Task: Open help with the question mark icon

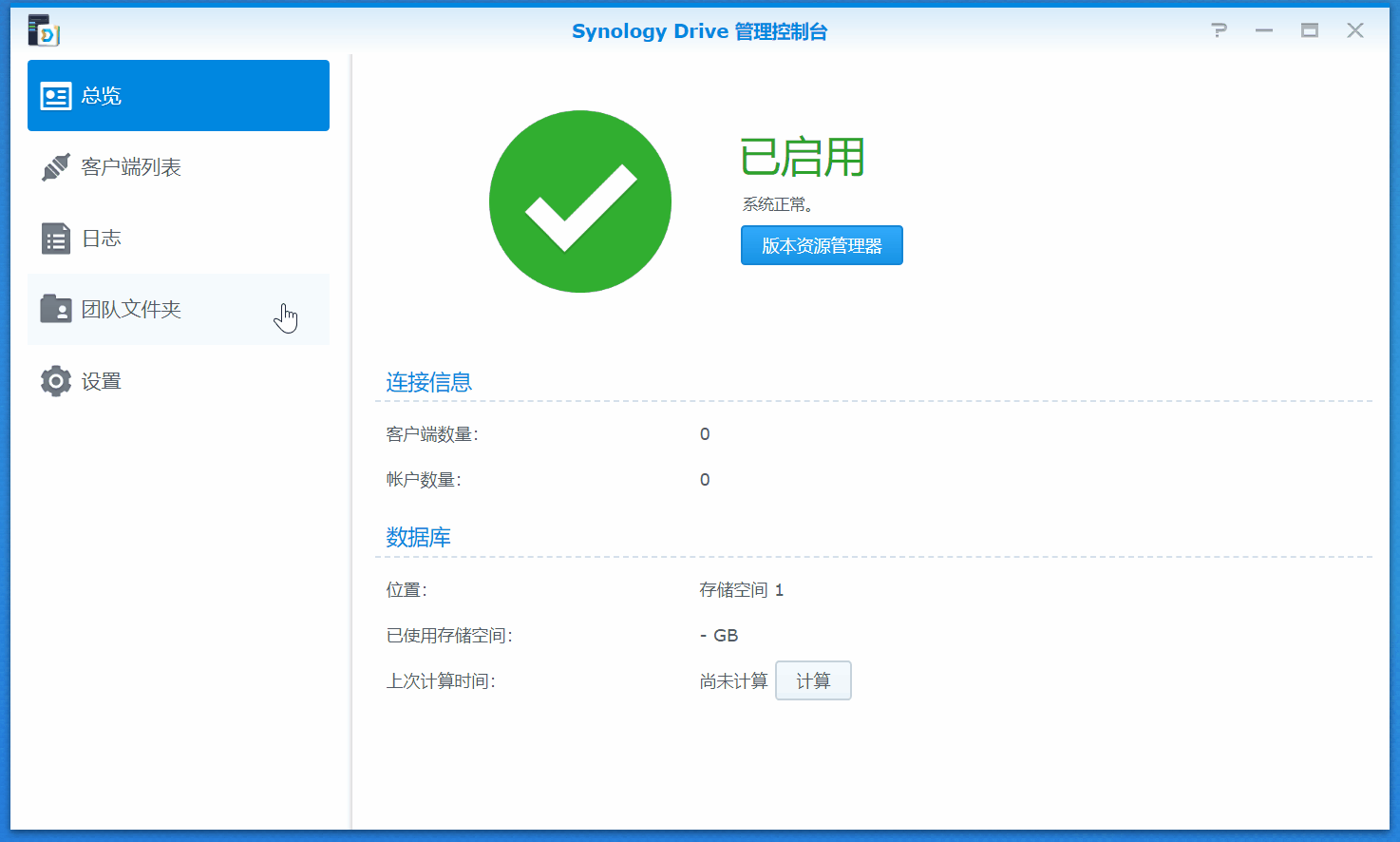Action: tap(1219, 30)
